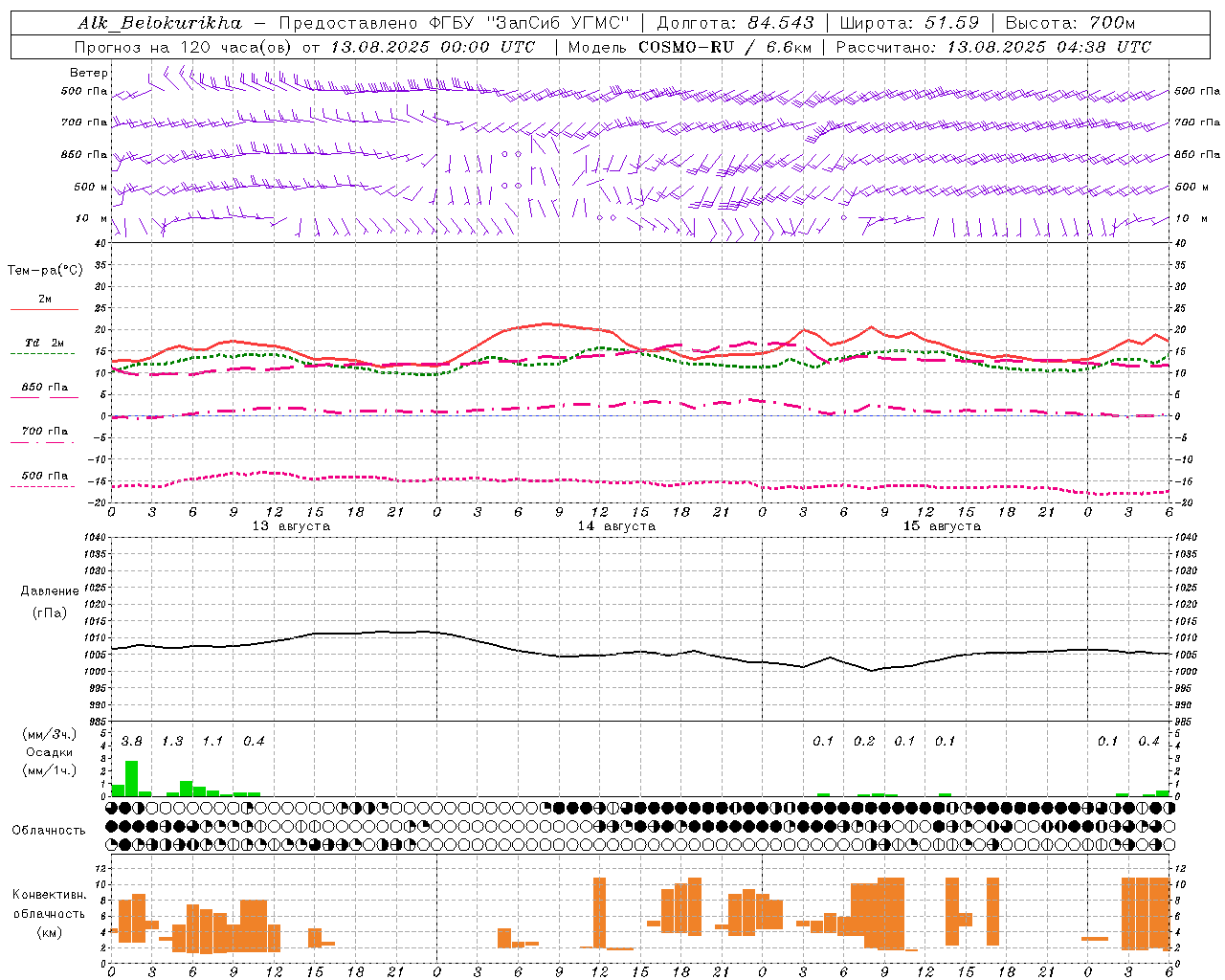Click the 'Прогноз на 120 часа(ов)' forecast text

(184, 47)
